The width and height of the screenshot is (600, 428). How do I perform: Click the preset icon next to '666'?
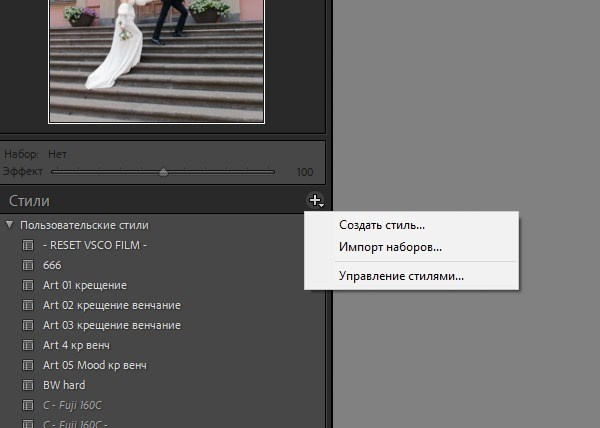(x=28, y=266)
